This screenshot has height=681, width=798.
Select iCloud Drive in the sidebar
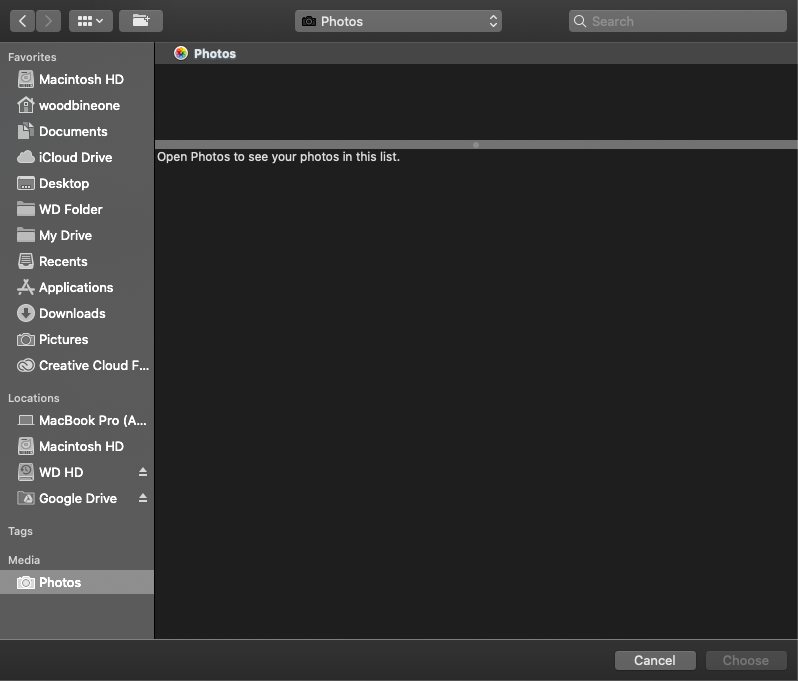pos(77,157)
